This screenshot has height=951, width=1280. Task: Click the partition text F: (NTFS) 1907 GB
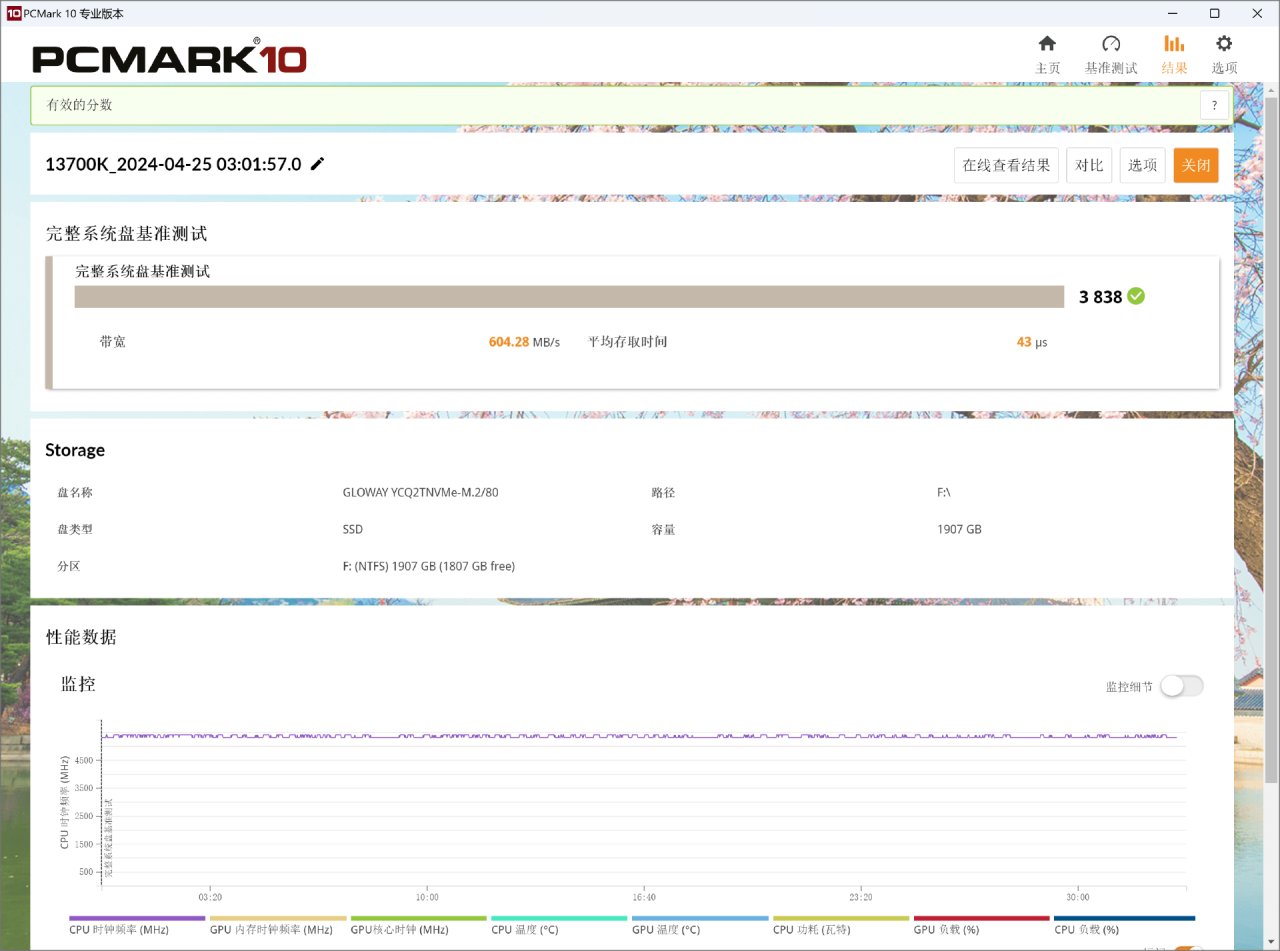pos(428,566)
